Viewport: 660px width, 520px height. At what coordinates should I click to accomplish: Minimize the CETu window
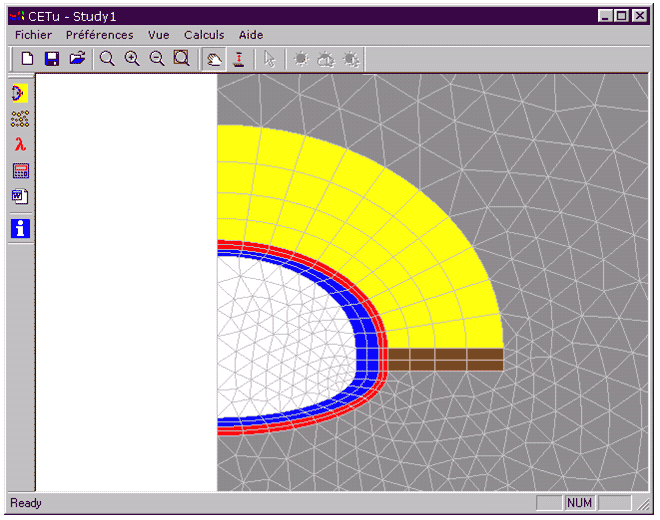tap(605, 16)
